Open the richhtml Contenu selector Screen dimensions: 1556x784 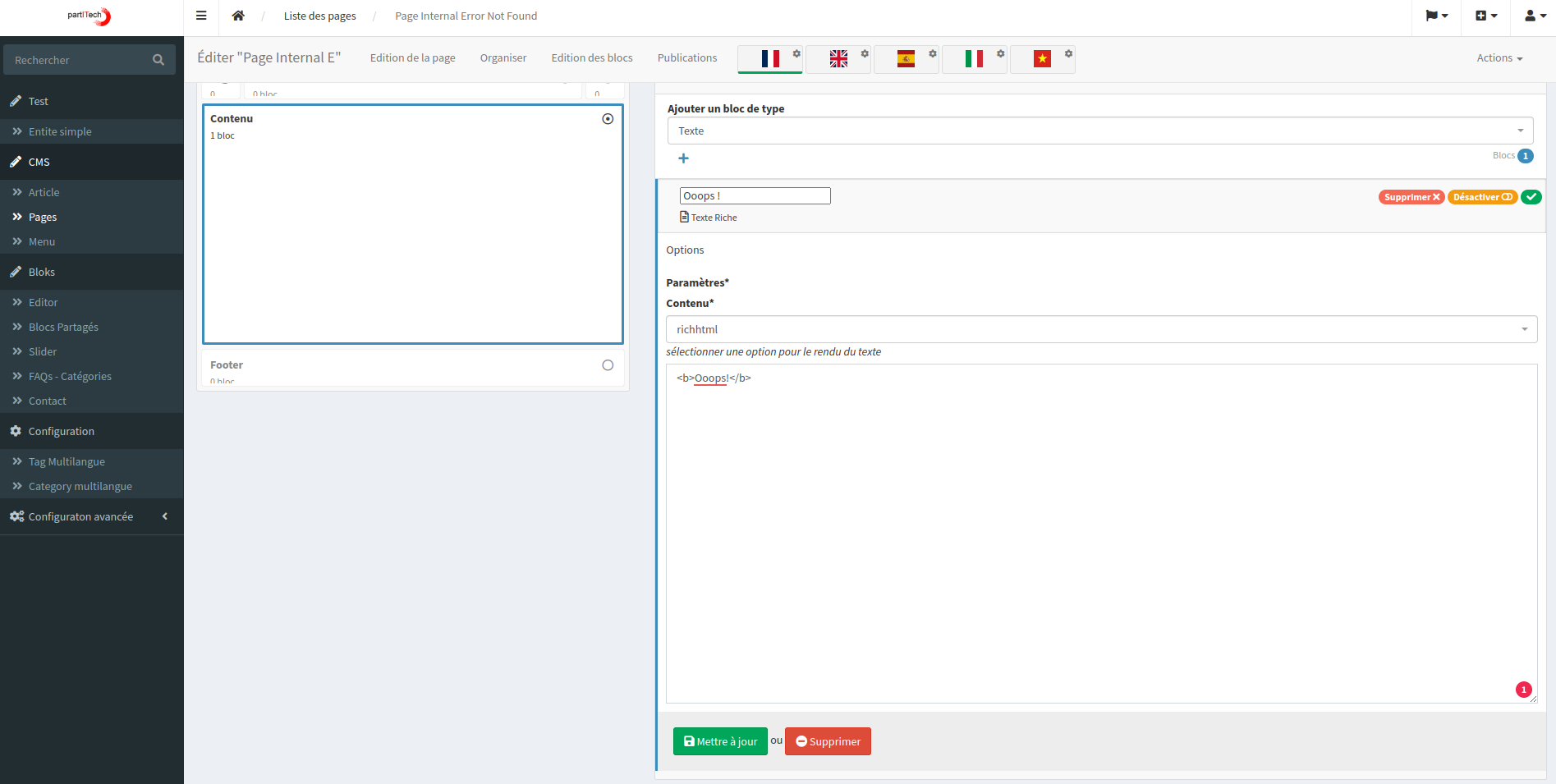point(1099,328)
